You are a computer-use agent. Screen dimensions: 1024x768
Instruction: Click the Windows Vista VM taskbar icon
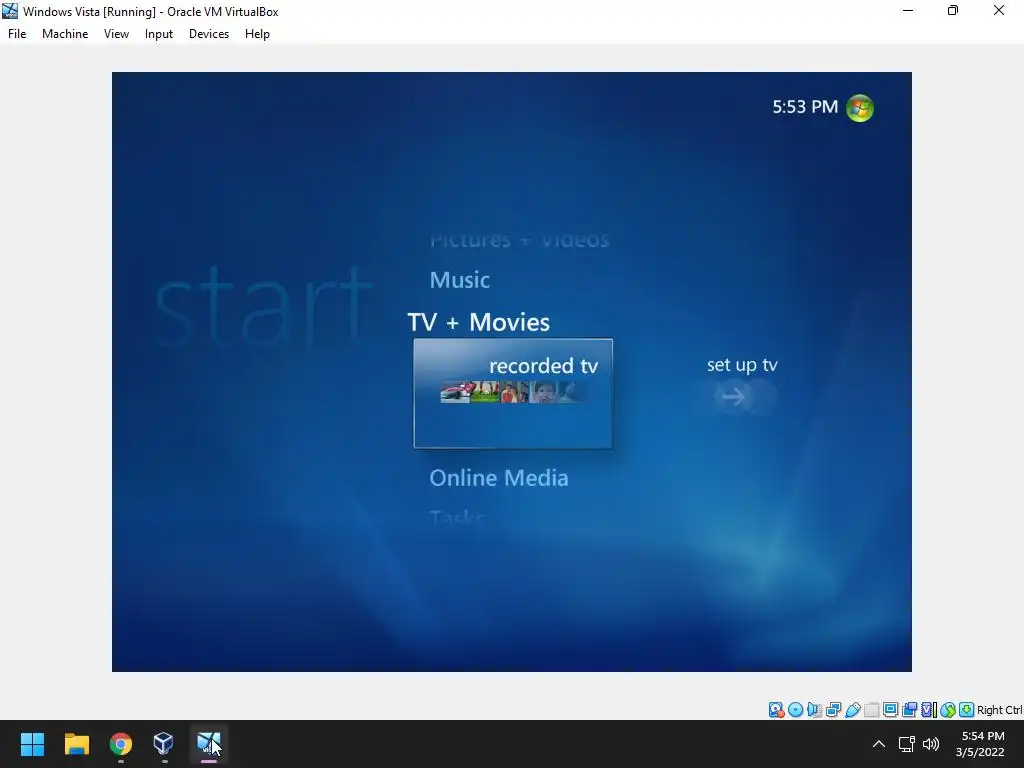[x=208, y=744]
